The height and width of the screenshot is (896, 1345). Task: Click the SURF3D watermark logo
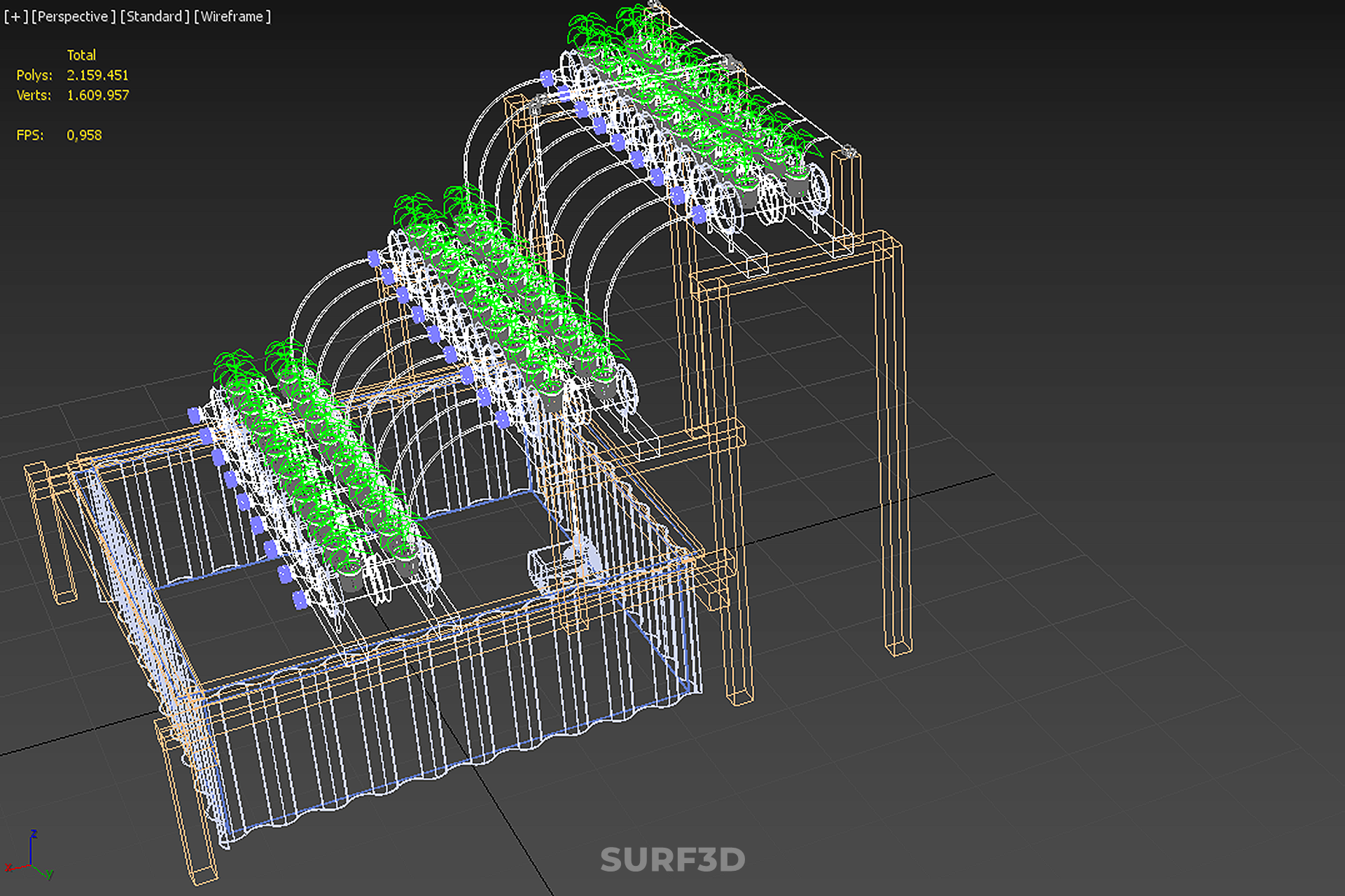672,860
